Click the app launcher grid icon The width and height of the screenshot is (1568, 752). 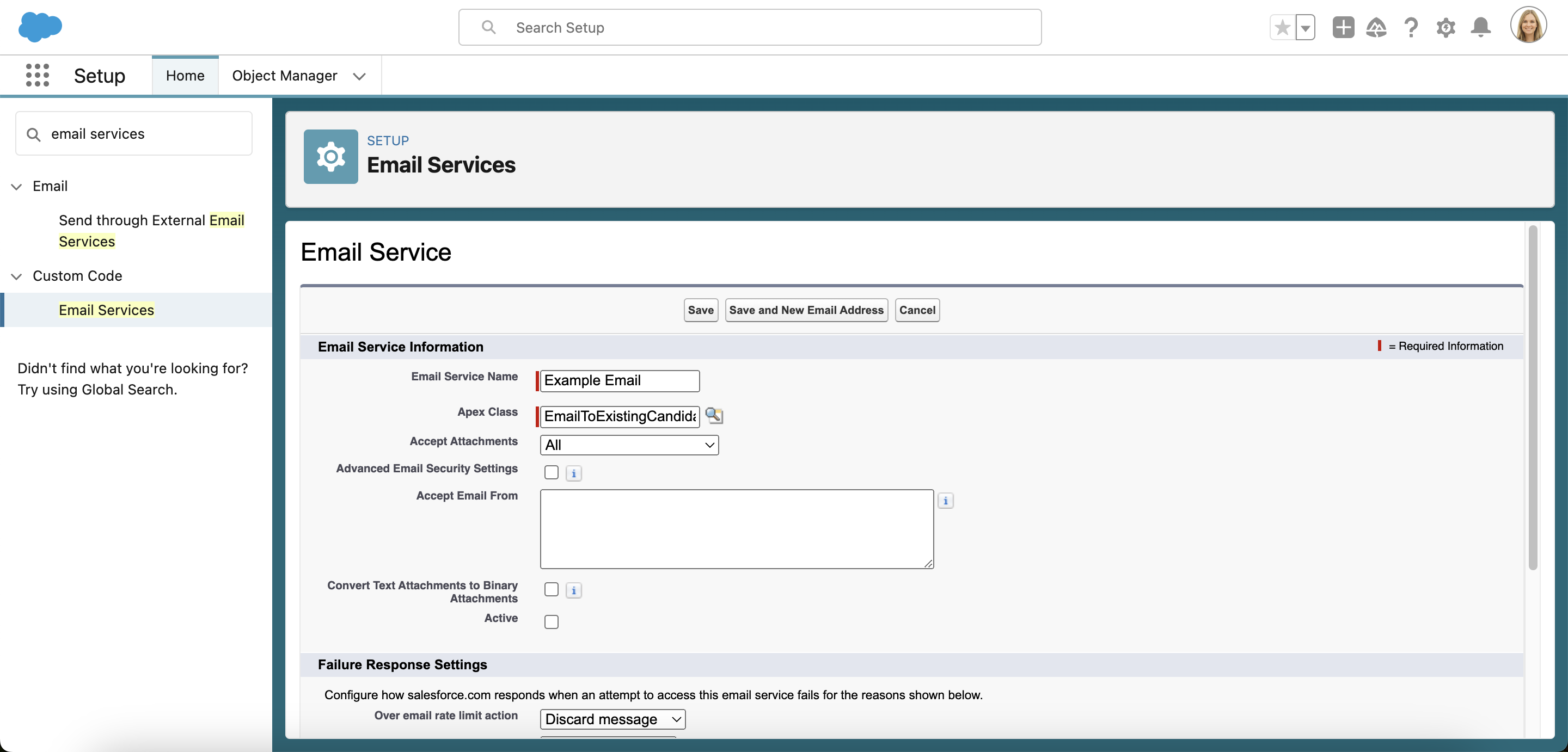[36, 75]
